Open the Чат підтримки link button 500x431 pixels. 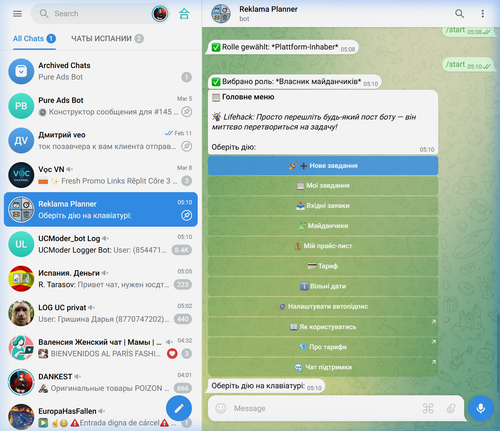[323, 367]
